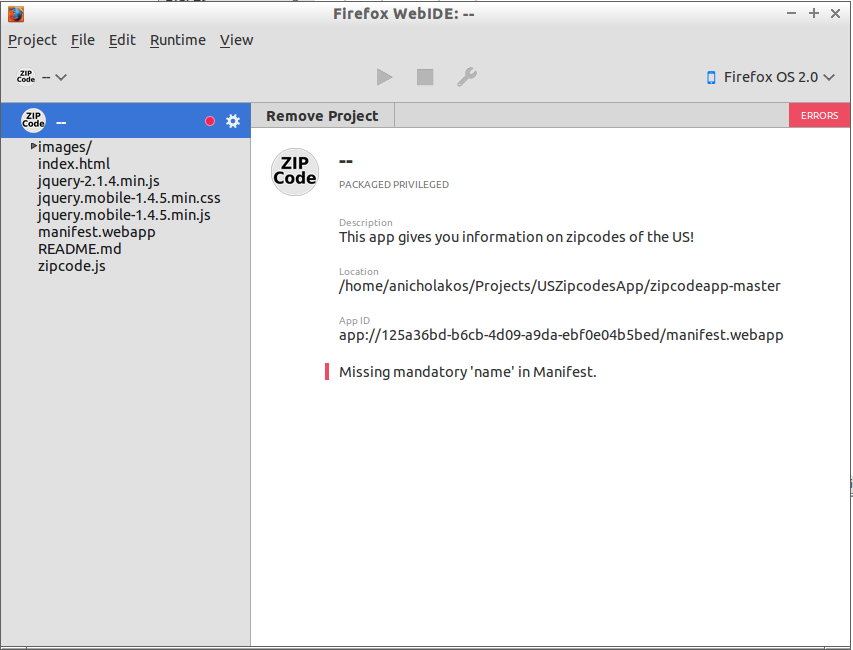Select jquery.mobile-1.4.5.min.css file
Image resolution: width=853 pixels, height=650 pixels.
[129, 198]
